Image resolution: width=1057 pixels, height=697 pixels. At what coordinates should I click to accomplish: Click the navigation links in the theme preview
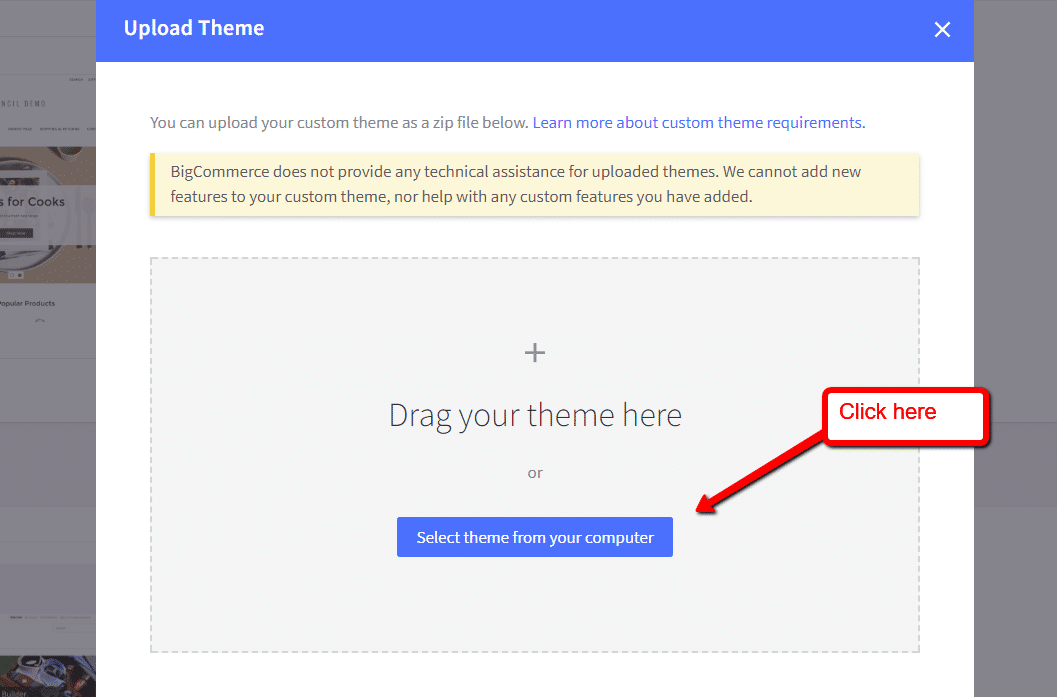pos(45,127)
